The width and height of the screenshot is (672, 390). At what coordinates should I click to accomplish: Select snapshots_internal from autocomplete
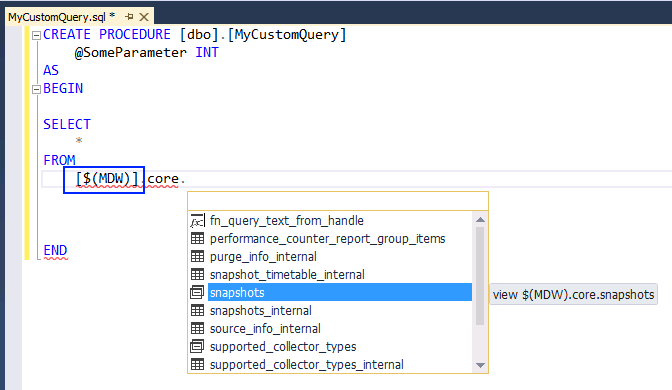pos(261,311)
